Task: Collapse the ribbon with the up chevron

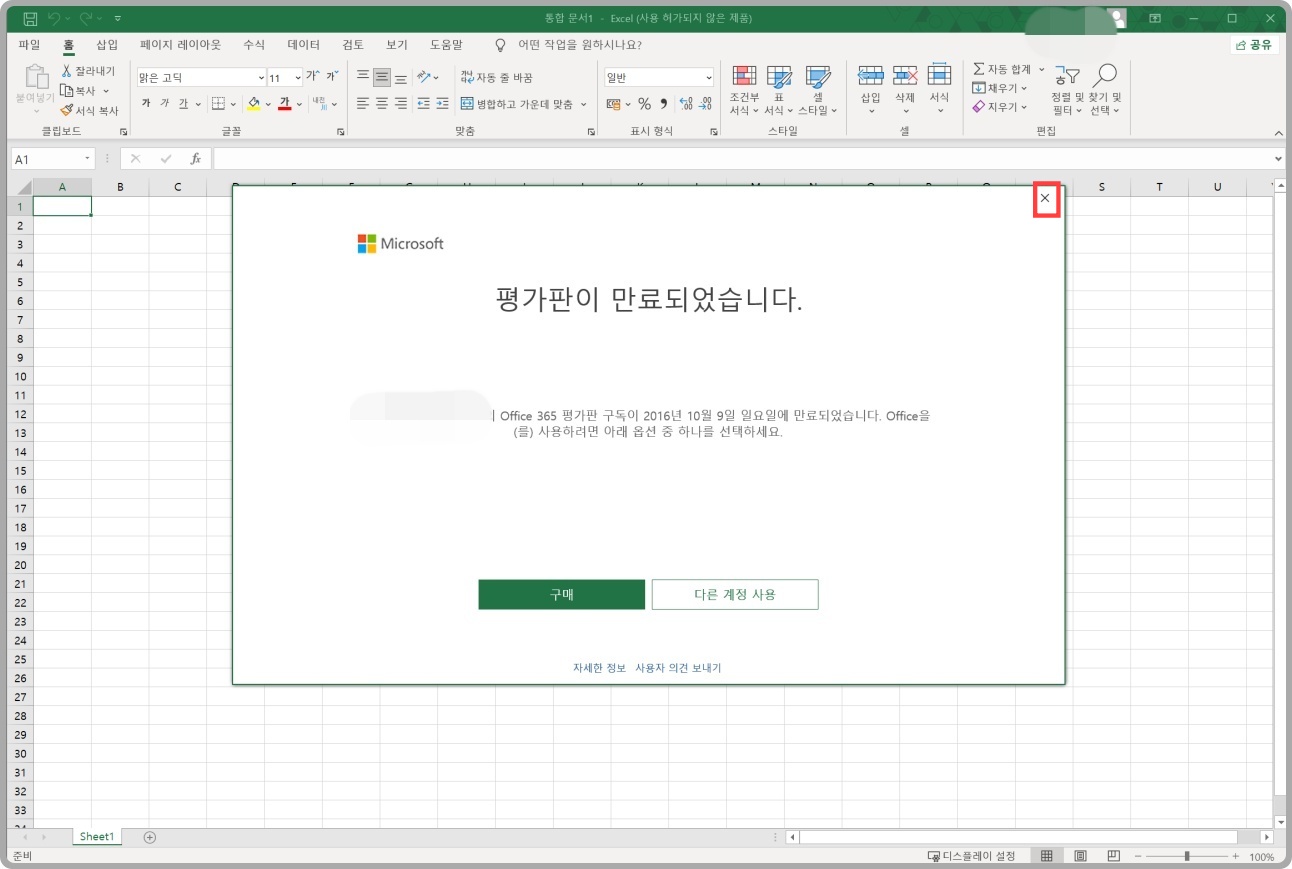Action: coord(1277,131)
